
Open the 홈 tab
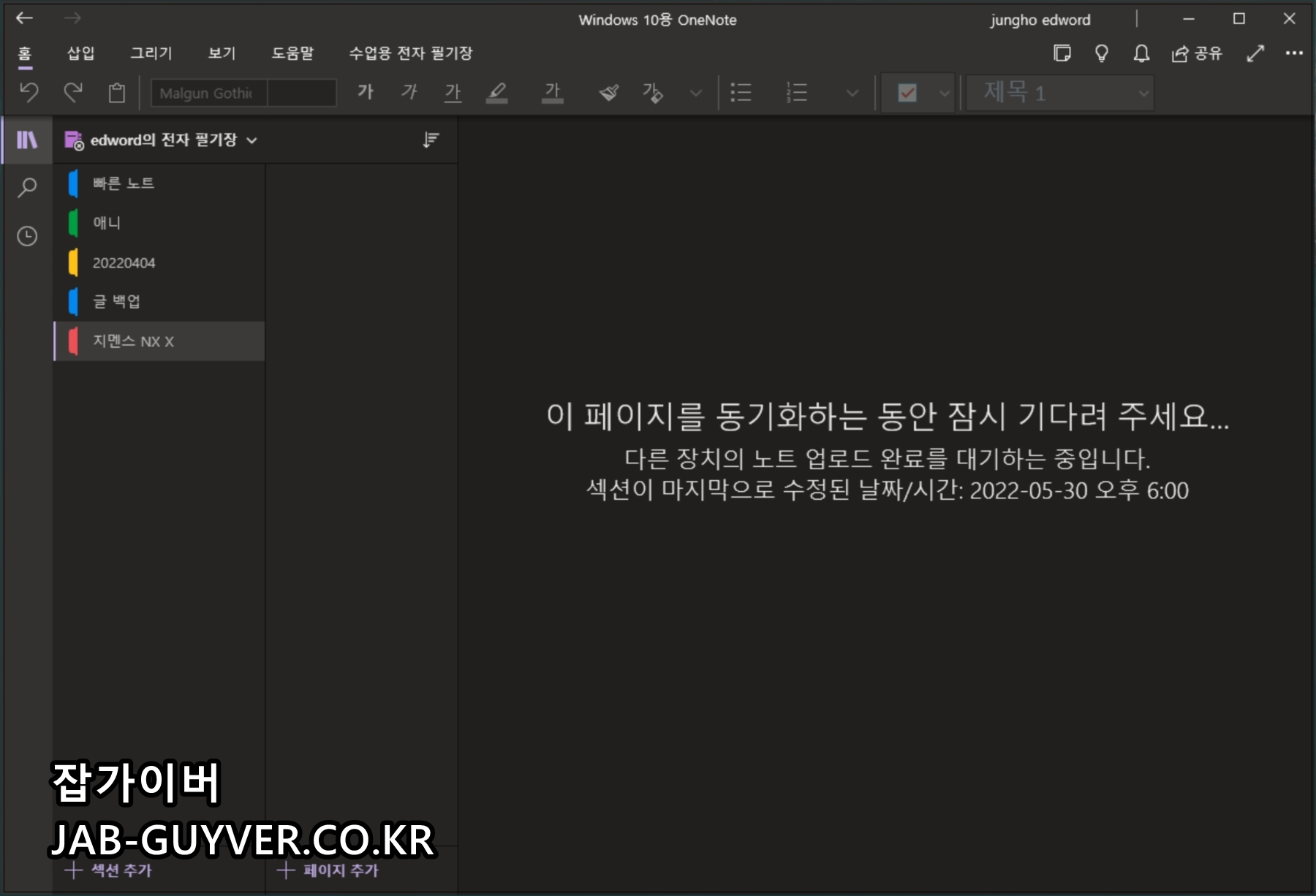[x=25, y=53]
